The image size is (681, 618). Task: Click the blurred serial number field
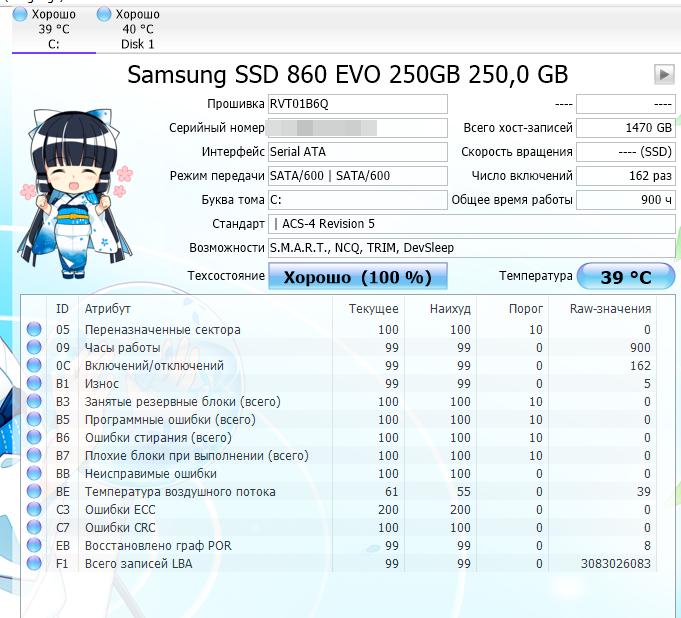357,128
